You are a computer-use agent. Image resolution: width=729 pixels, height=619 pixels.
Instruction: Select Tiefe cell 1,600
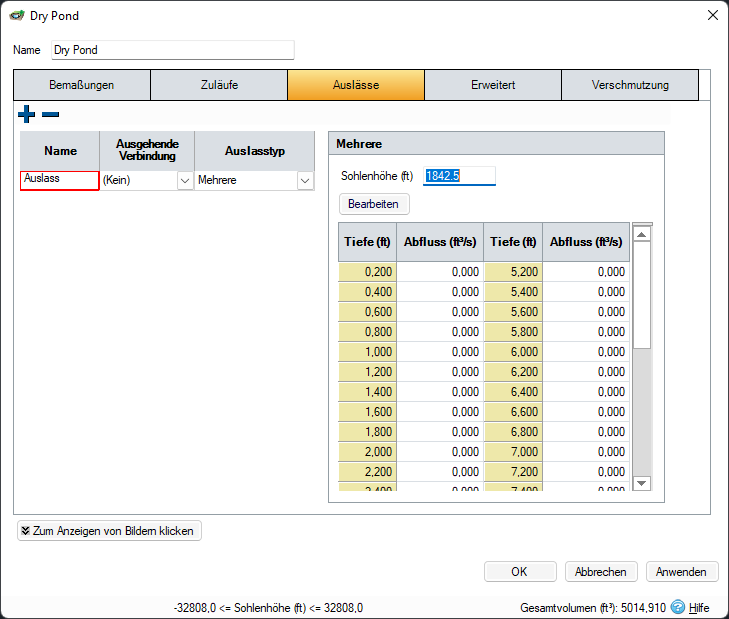click(x=367, y=412)
